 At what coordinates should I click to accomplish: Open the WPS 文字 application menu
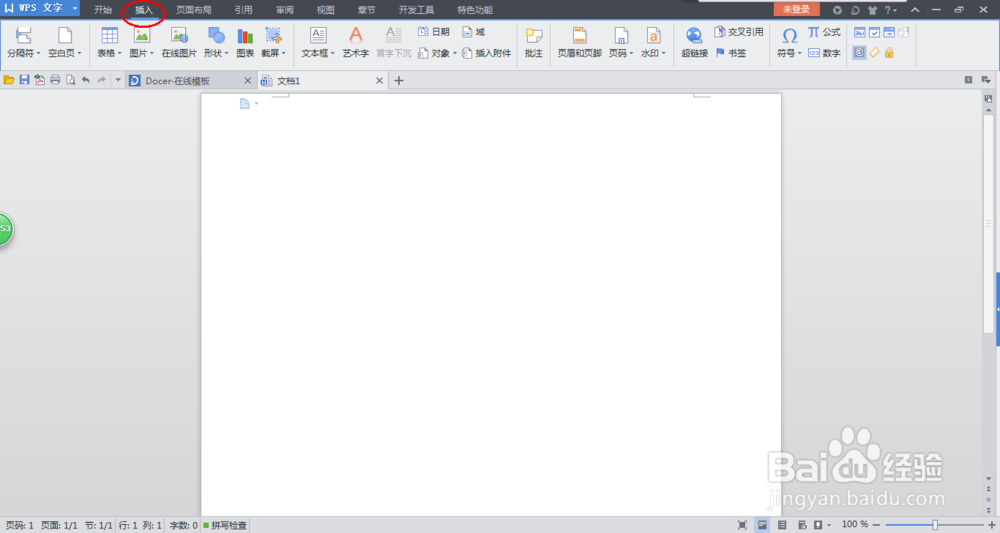(40, 8)
